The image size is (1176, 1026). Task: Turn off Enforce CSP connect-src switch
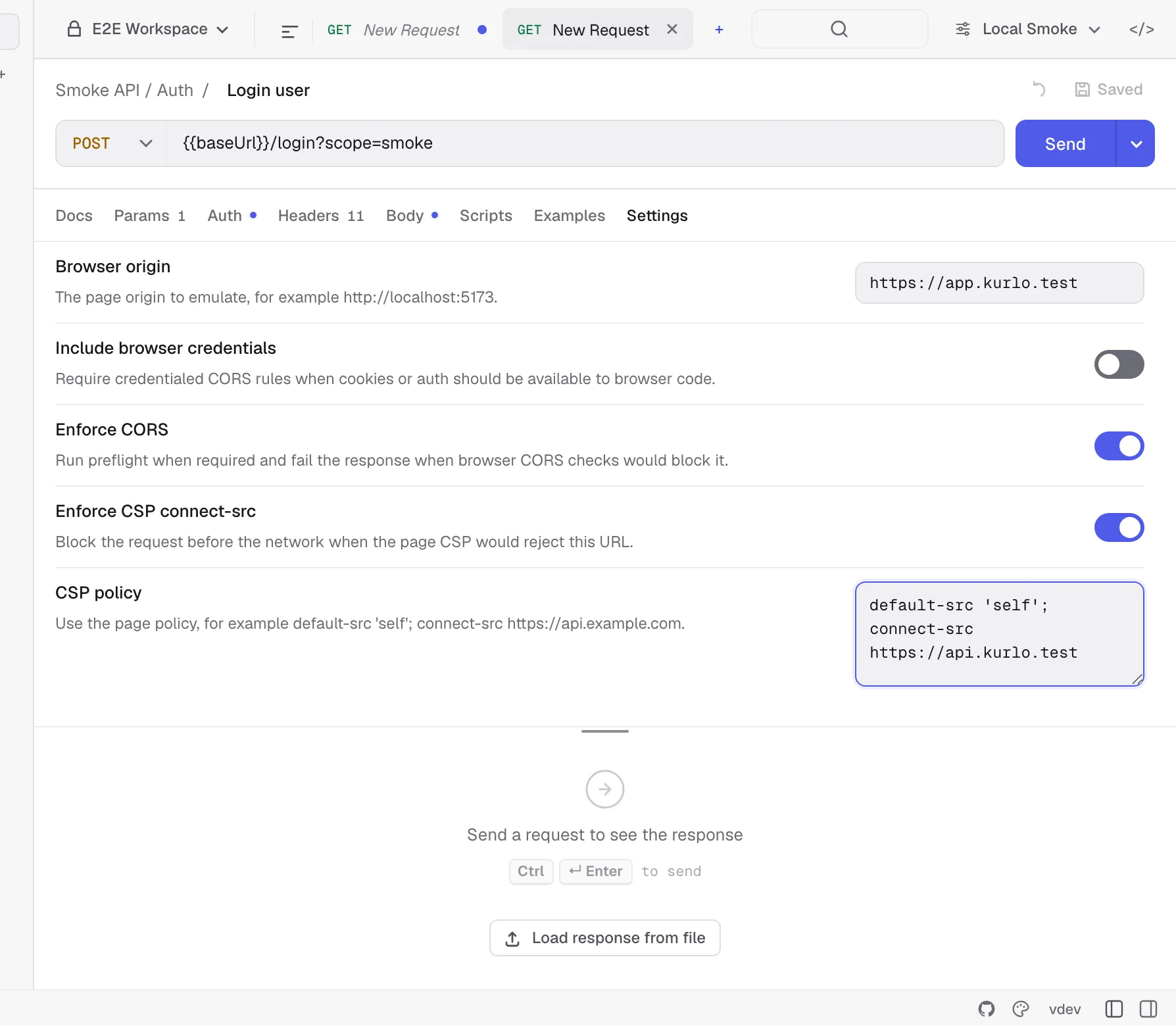coord(1119,527)
